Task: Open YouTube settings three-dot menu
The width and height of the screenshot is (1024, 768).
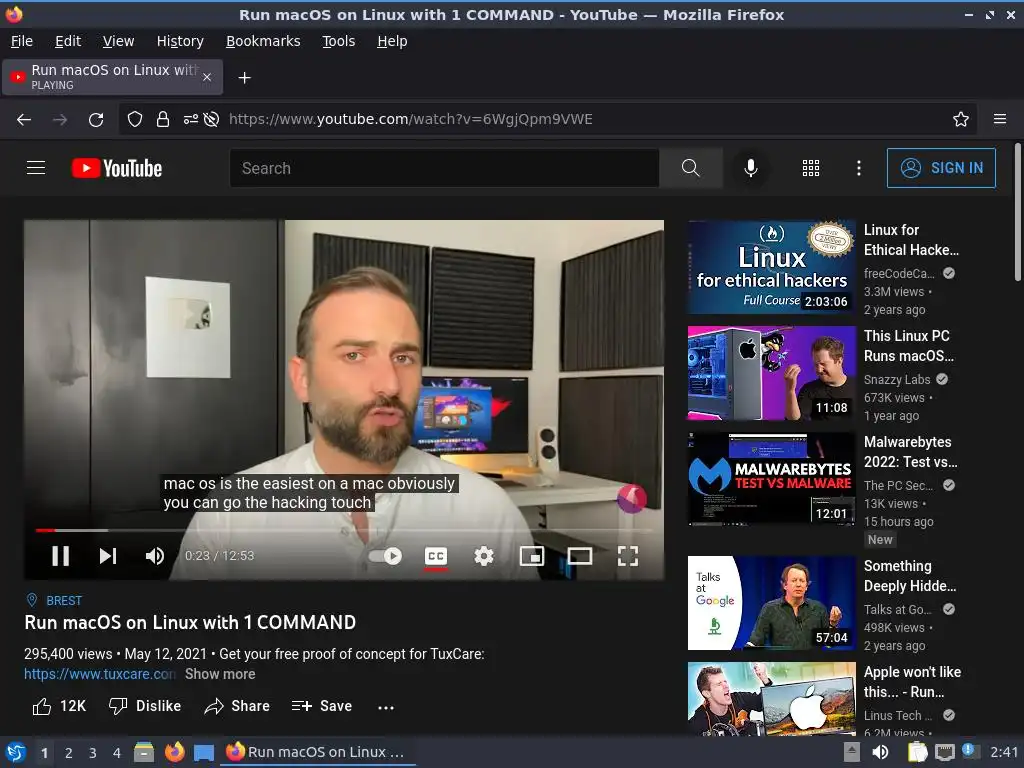Action: pyautogui.click(x=859, y=168)
